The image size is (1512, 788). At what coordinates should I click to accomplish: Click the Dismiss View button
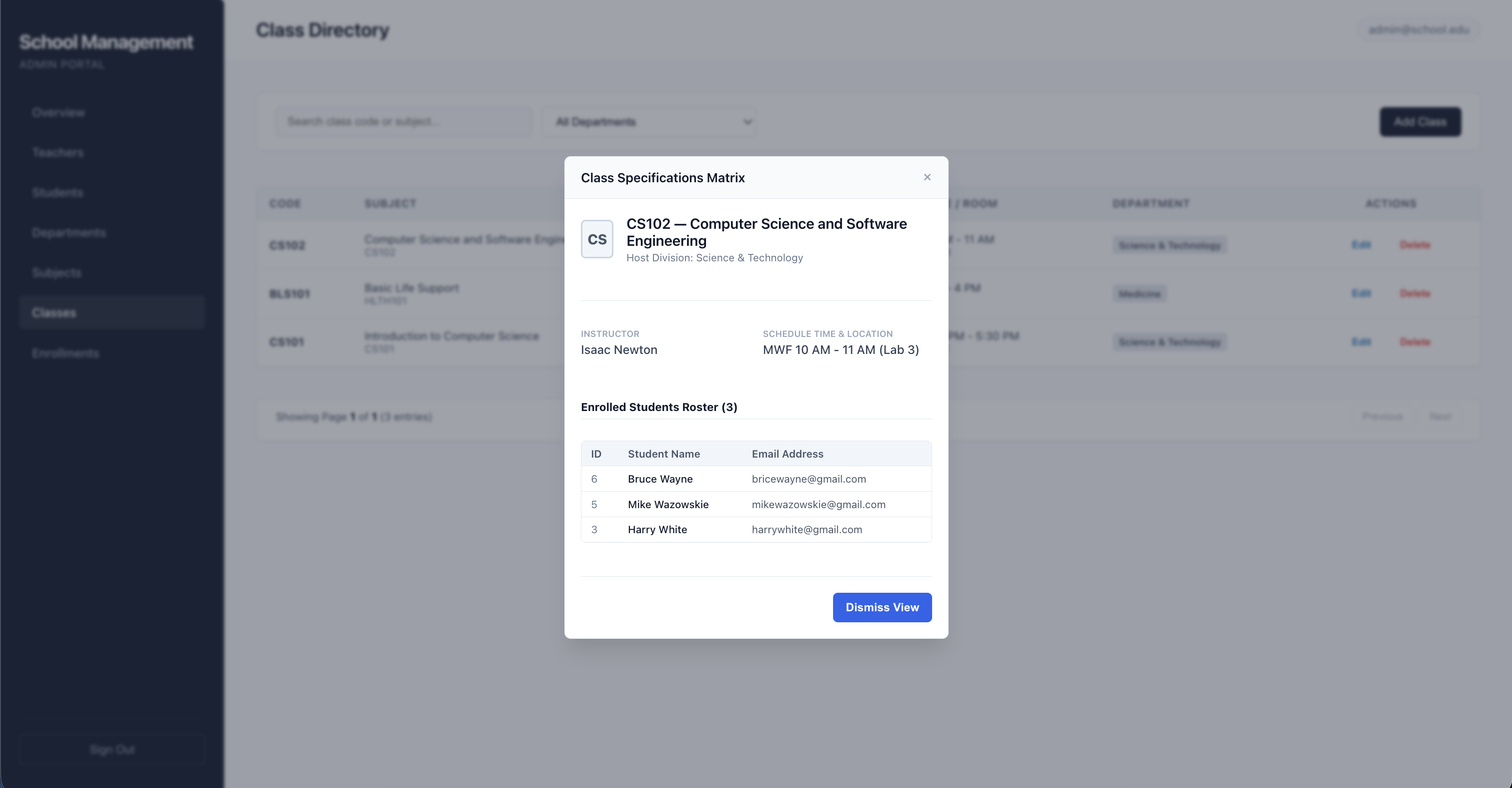coord(882,607)
